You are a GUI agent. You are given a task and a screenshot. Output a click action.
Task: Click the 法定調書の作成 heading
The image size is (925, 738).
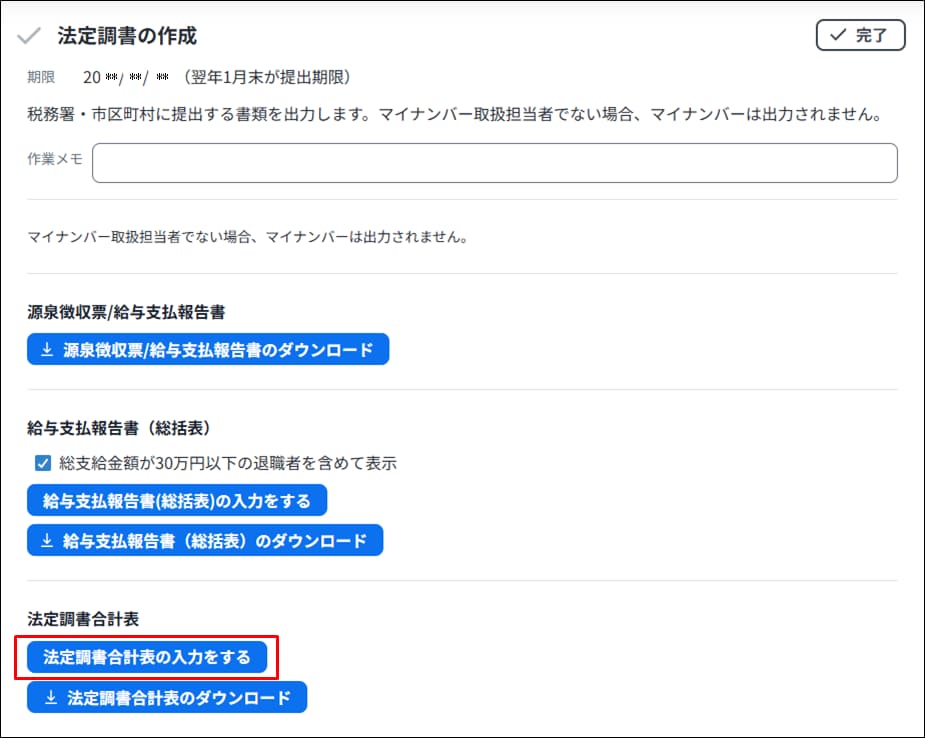[127, 36]
